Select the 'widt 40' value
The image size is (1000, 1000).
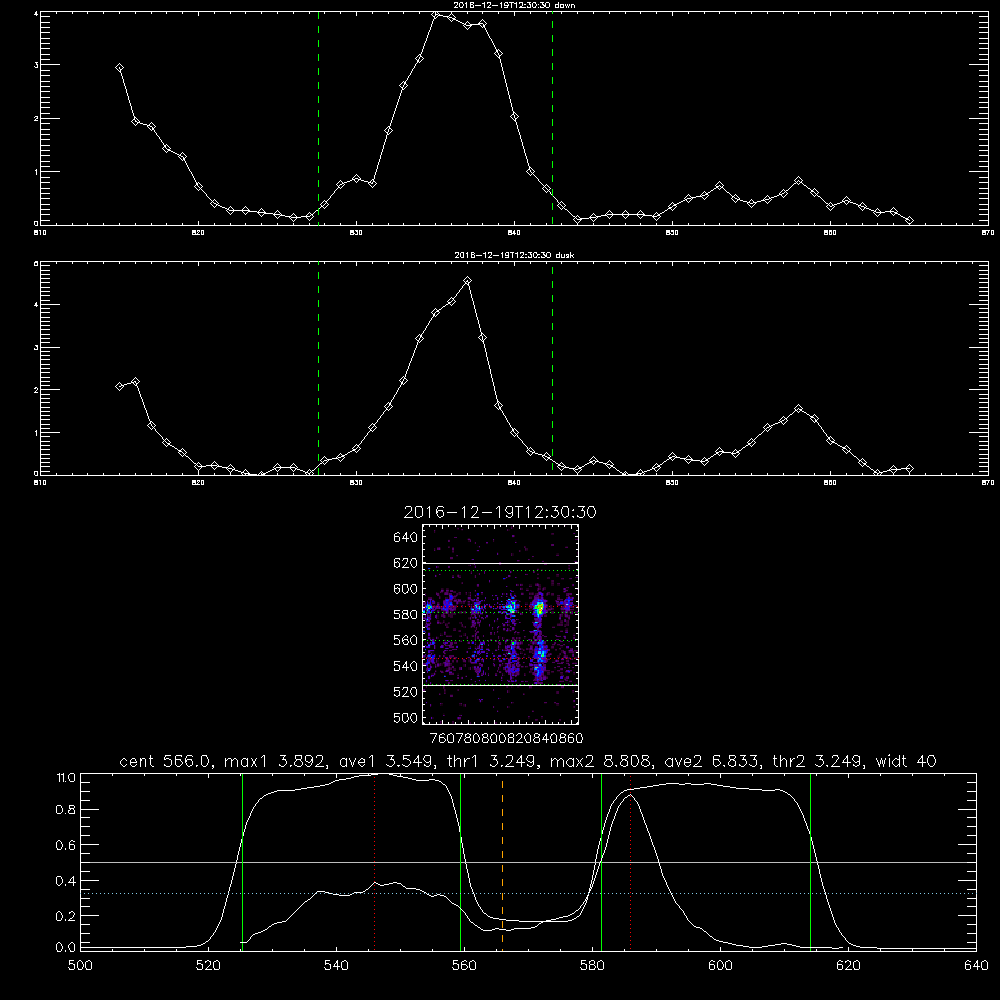(x=906, y=761)
